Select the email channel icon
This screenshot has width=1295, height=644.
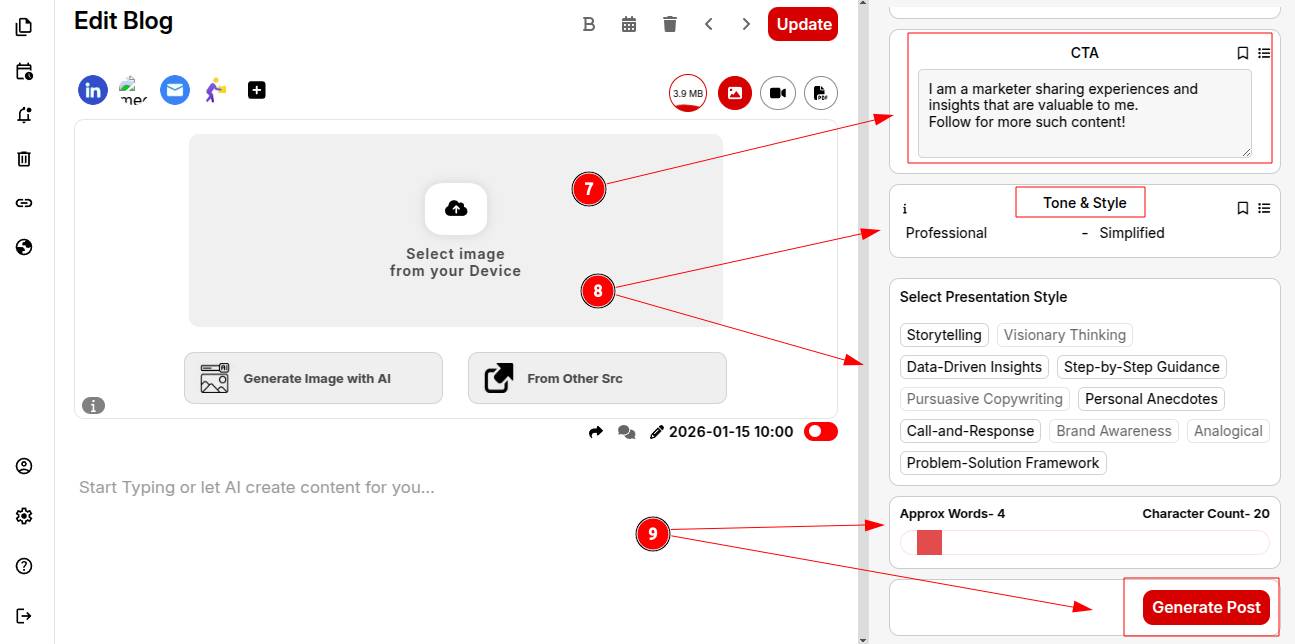click(x=175, y=90)
